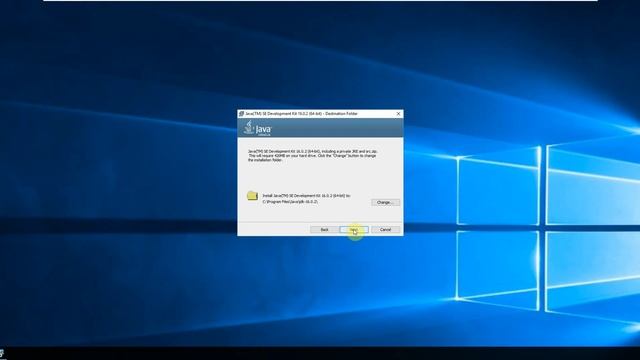Image resolution: width=640 pixels, height=360 pixels.
Task: Click the Java logo in installer banner
Action: [258, 128]
